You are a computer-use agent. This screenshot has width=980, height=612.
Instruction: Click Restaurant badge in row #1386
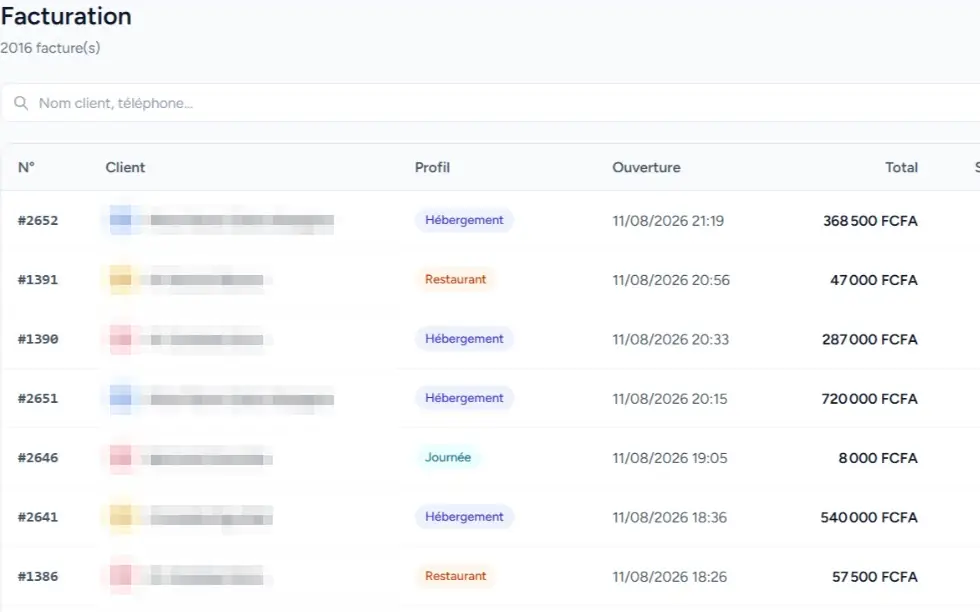click(x=455, y=576)
